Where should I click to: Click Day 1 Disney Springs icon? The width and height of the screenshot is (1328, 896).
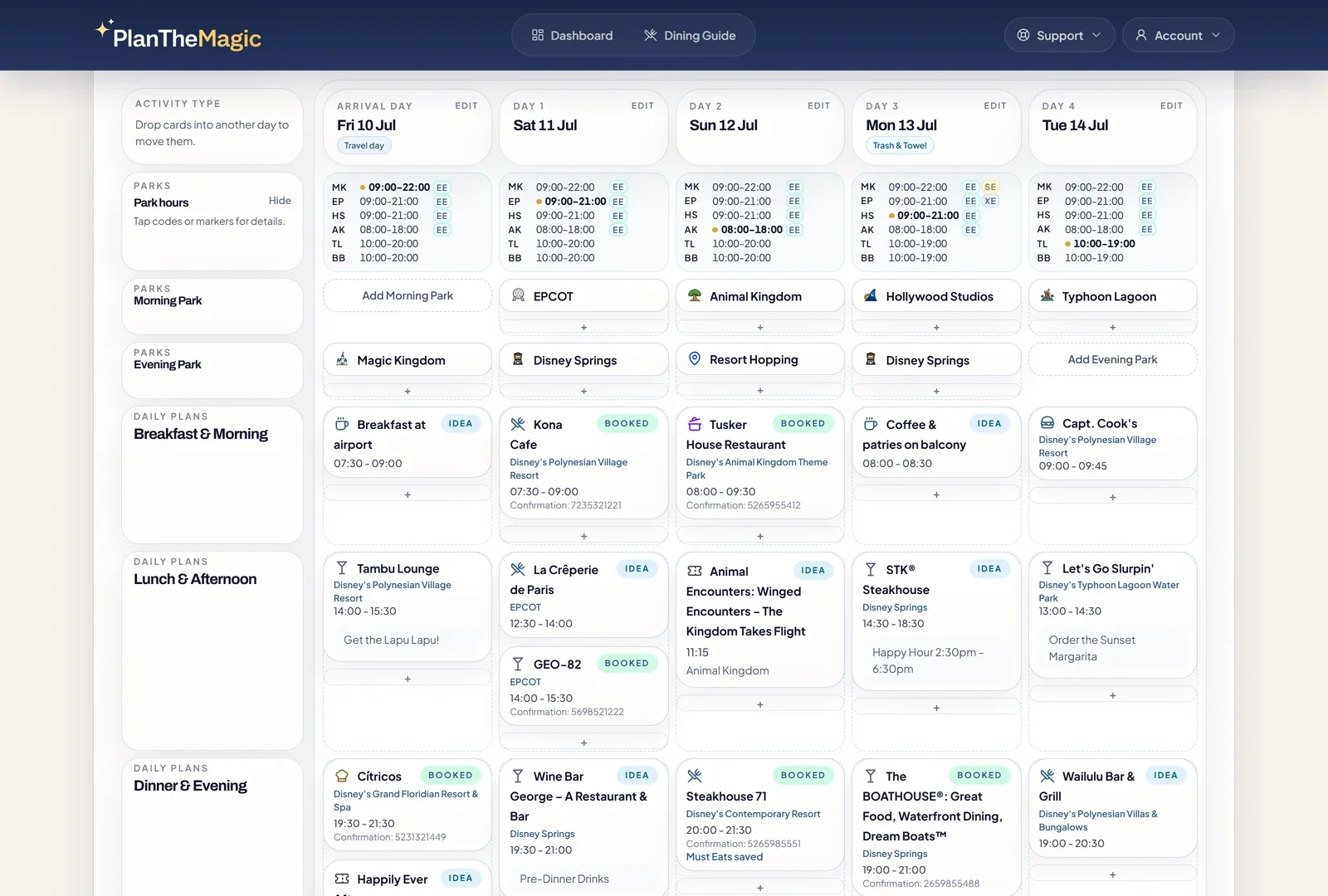[518, 359]
